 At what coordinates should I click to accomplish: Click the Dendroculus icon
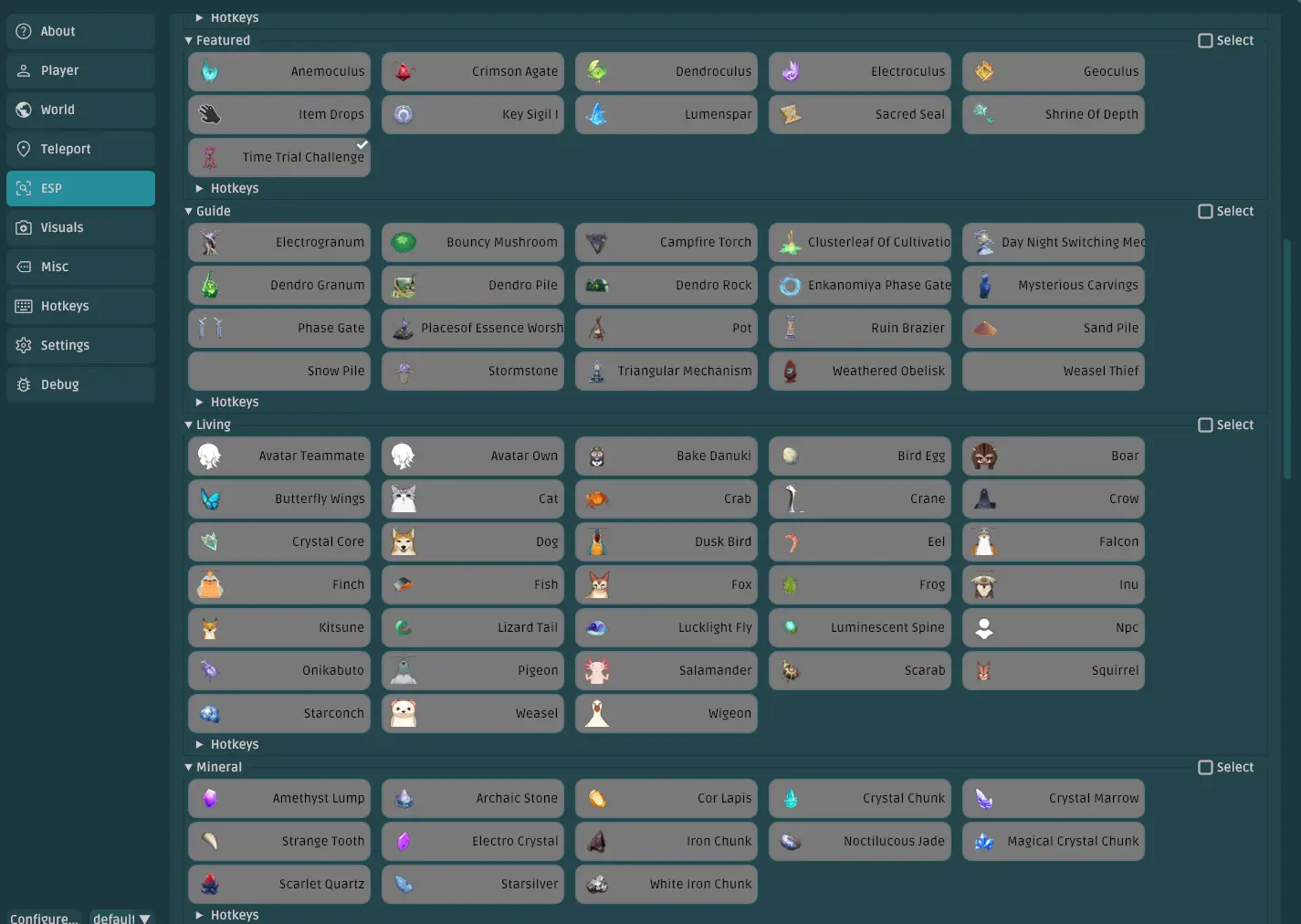point(597,71)
